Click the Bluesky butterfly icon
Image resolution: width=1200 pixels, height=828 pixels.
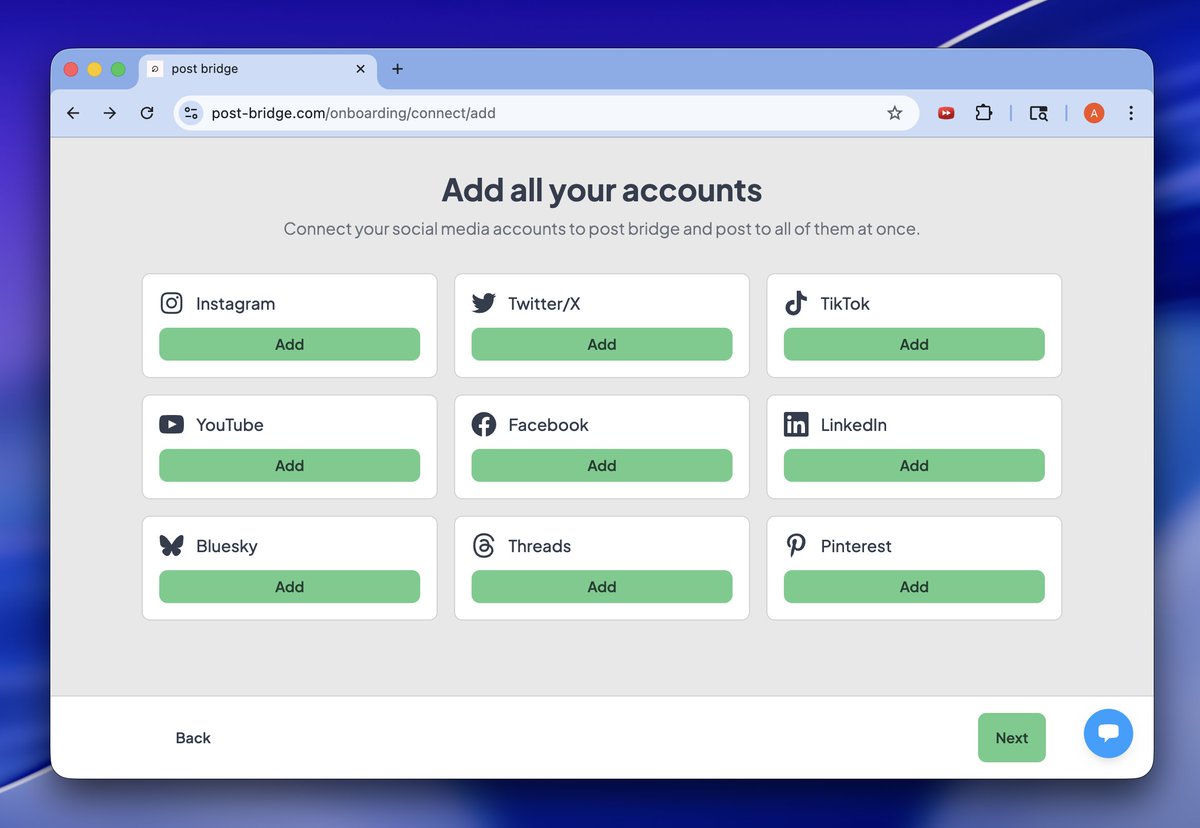172,546
